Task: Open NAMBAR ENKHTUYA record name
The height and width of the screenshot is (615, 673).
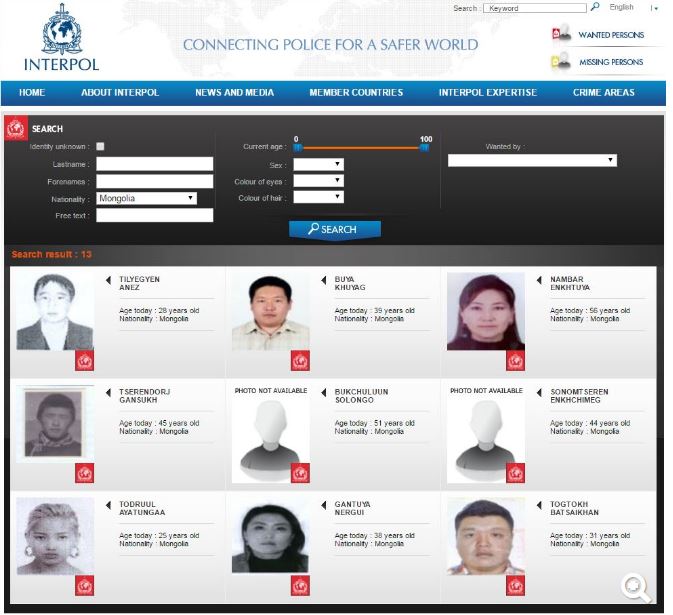Action: pyautogui.click(x=570, y=283)
